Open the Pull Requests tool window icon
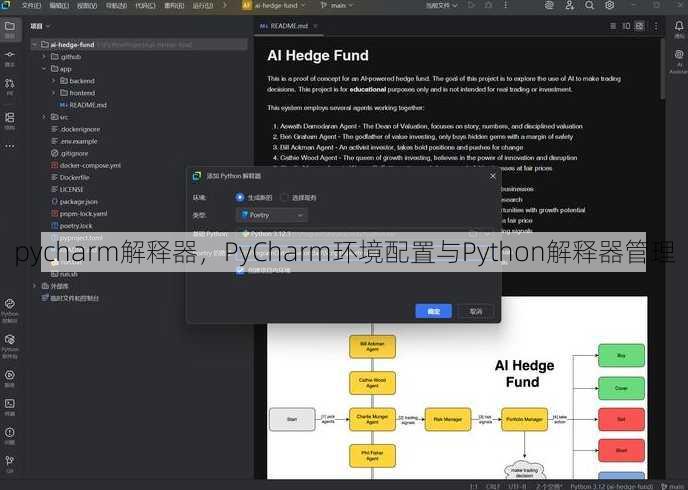 (x=10, y=83)
